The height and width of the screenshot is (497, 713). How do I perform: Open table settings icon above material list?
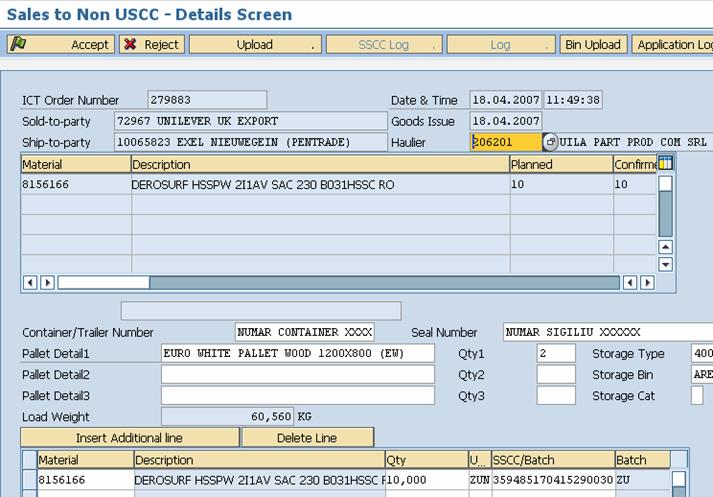click(665, 163)
